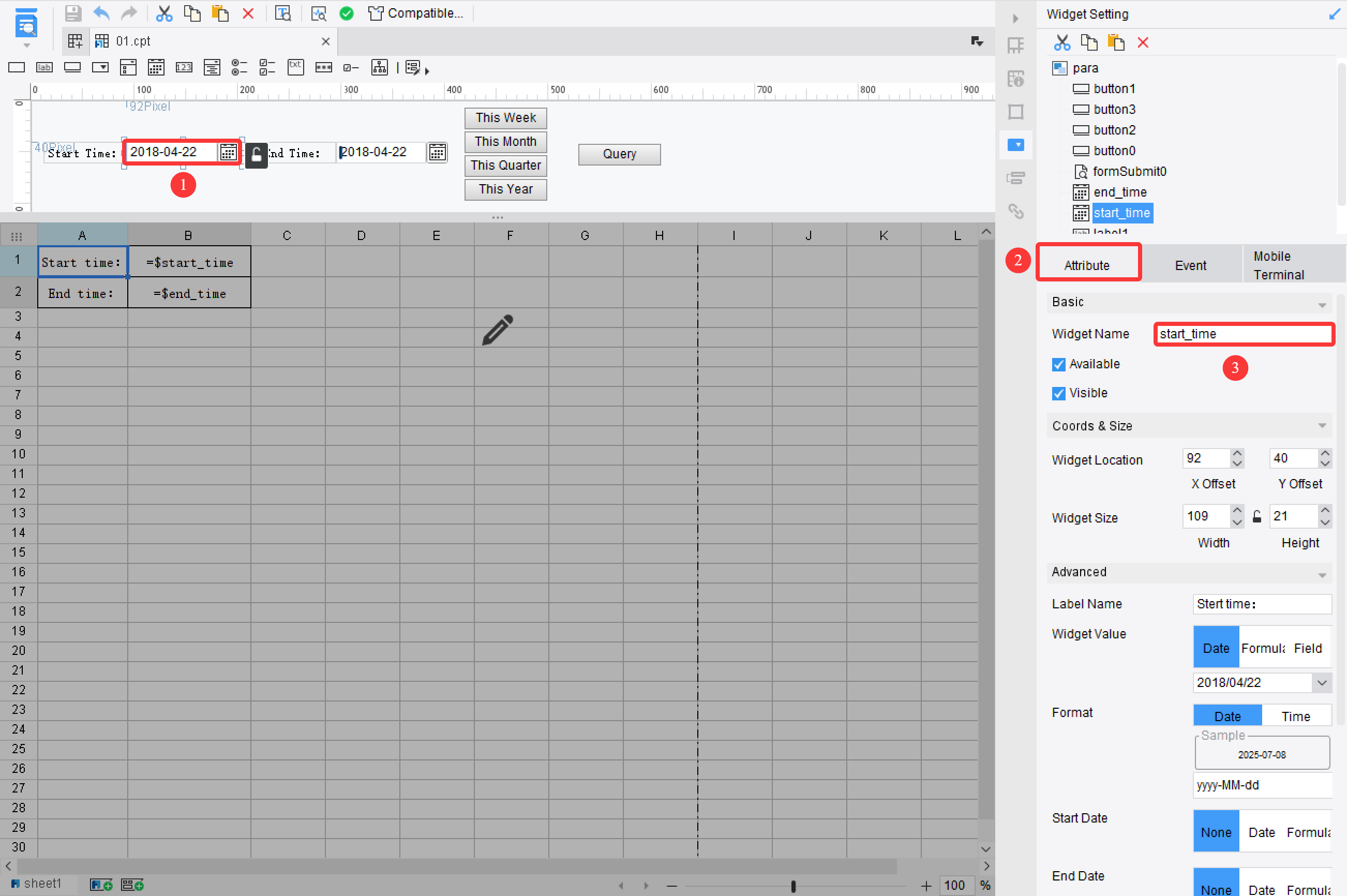Click the Query button
The height and width of the screenshot is (896, 1347).
tap(619, 154)
